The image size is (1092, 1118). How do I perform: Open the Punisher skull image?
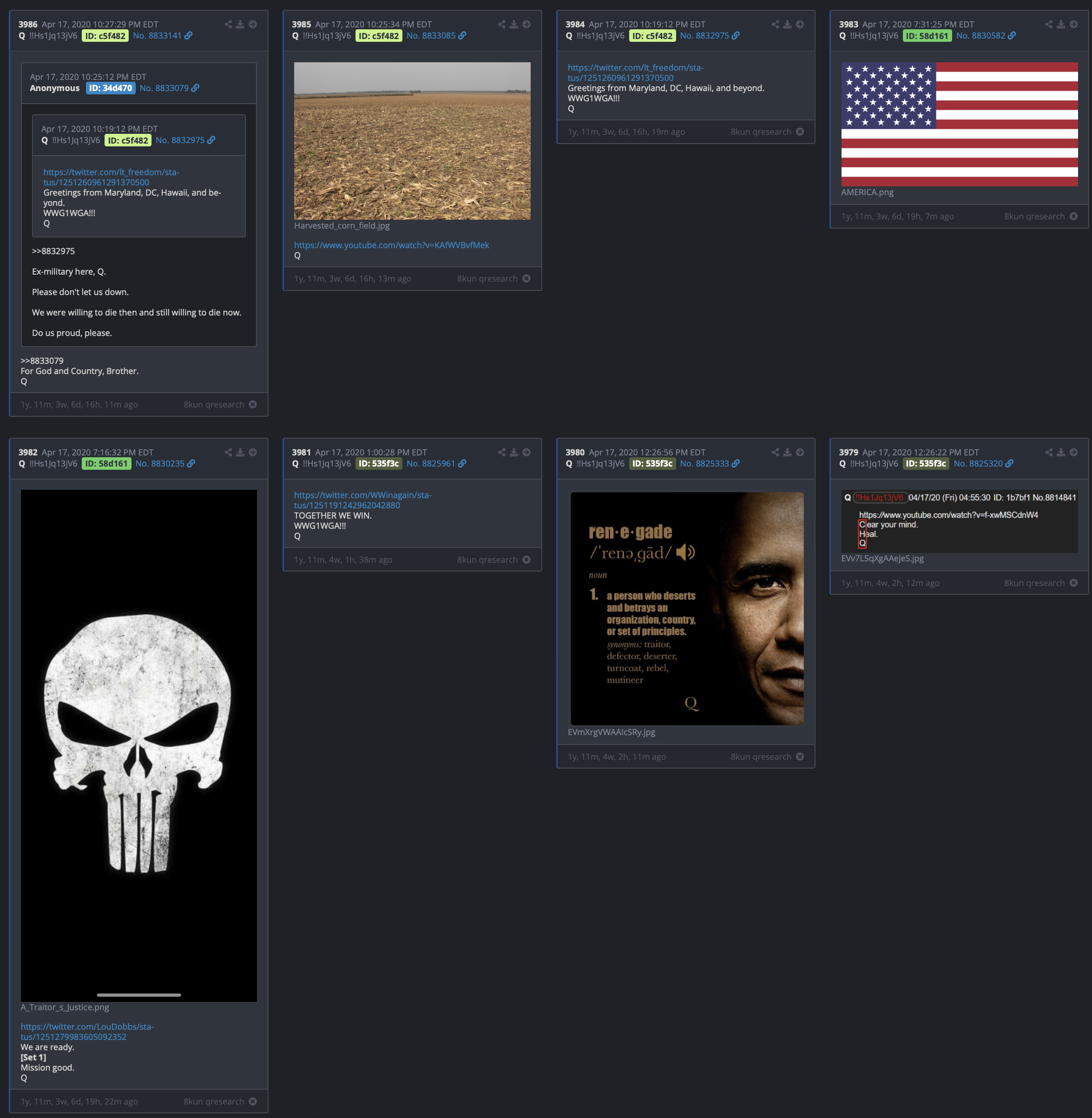(139, 746)
